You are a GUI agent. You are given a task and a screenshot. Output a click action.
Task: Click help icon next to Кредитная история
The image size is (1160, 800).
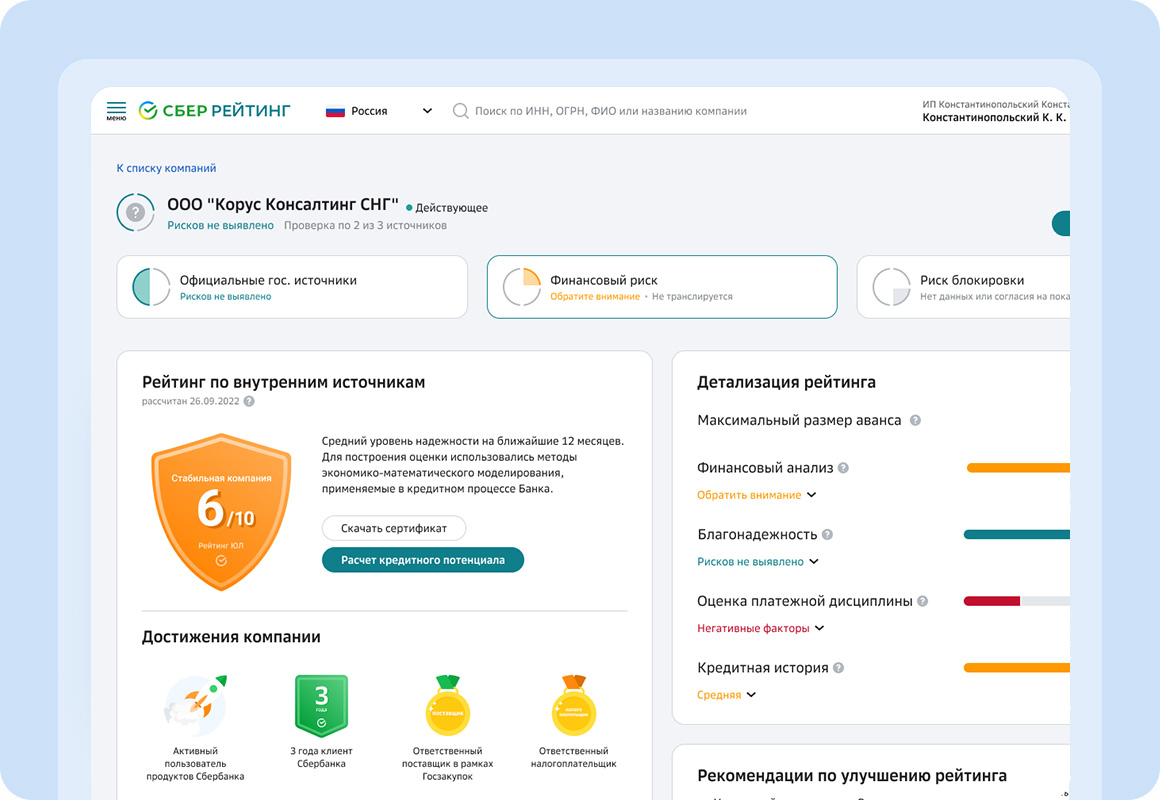click(x=838, y=668)
